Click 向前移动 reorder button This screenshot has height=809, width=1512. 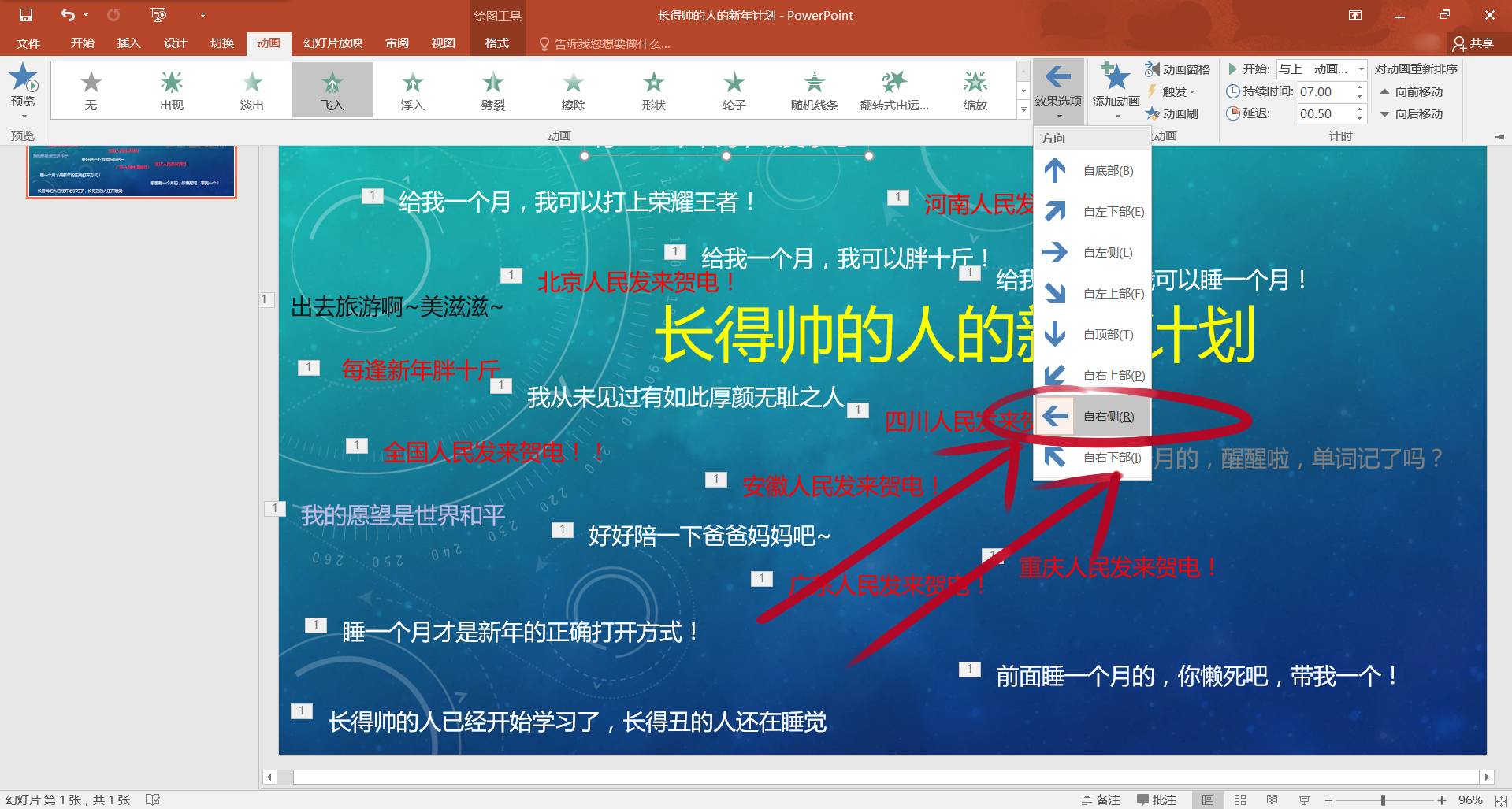[x=1411, y=91]
